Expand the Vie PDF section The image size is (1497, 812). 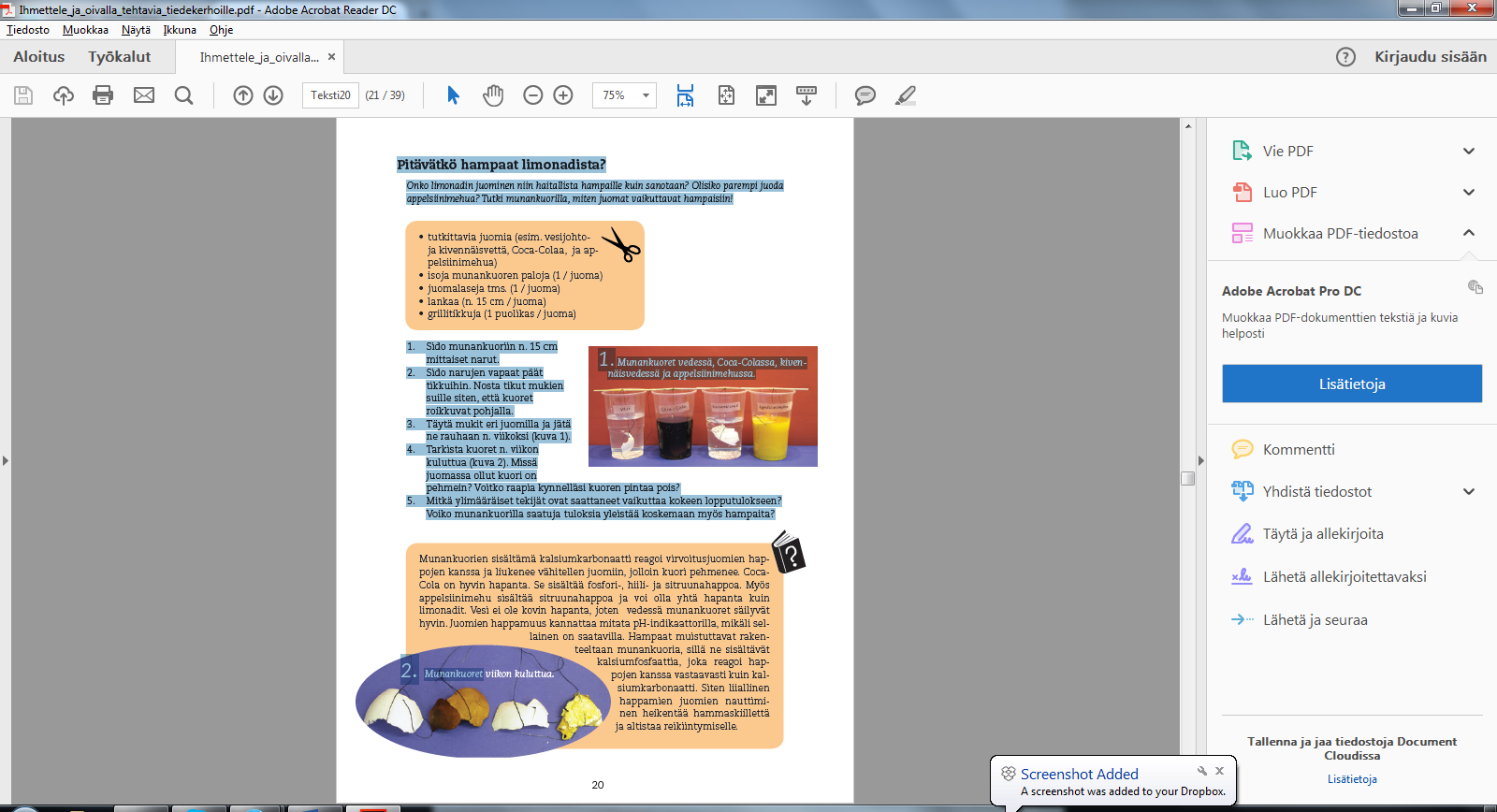click(x=1468, y=152)
